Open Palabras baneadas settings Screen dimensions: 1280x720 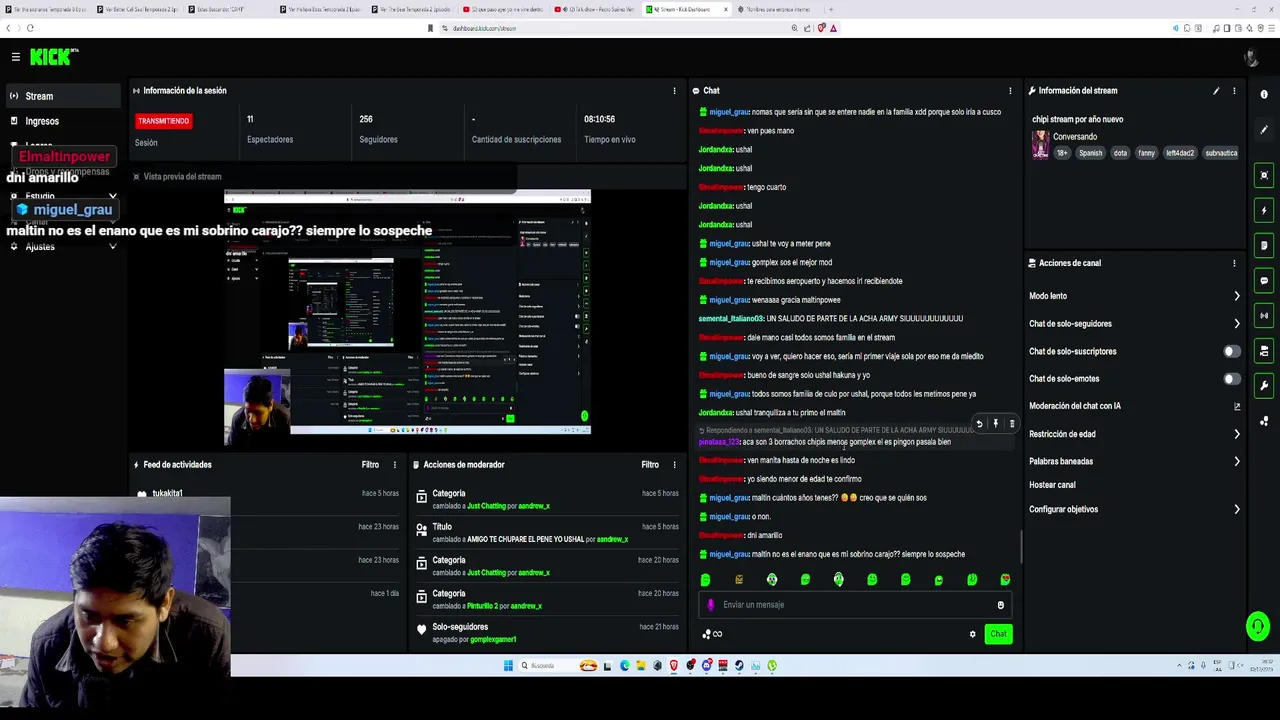[1135, 462]
